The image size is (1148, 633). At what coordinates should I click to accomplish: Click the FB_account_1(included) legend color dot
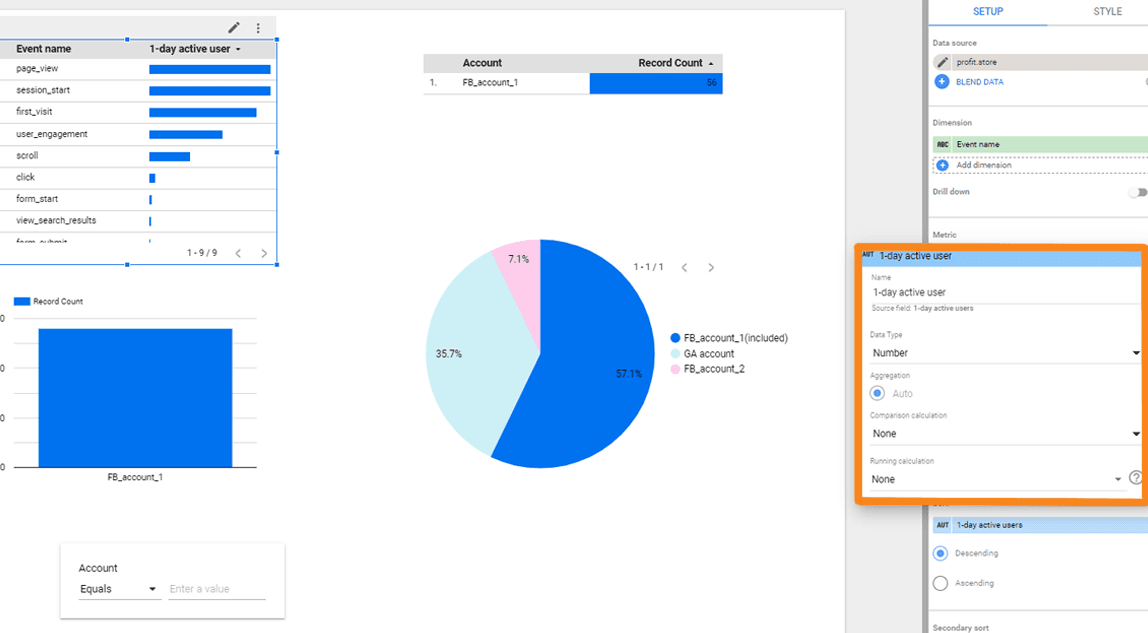[675, 338]
